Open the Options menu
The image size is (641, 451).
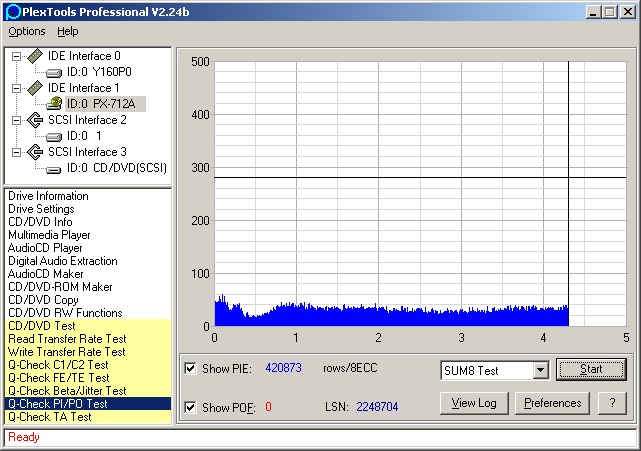(27, 31)
